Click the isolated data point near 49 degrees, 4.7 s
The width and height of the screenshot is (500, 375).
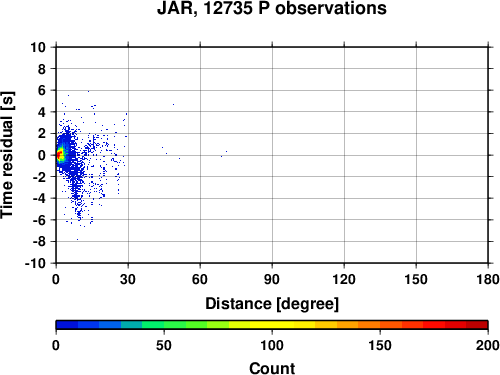(x=173, y=104)
